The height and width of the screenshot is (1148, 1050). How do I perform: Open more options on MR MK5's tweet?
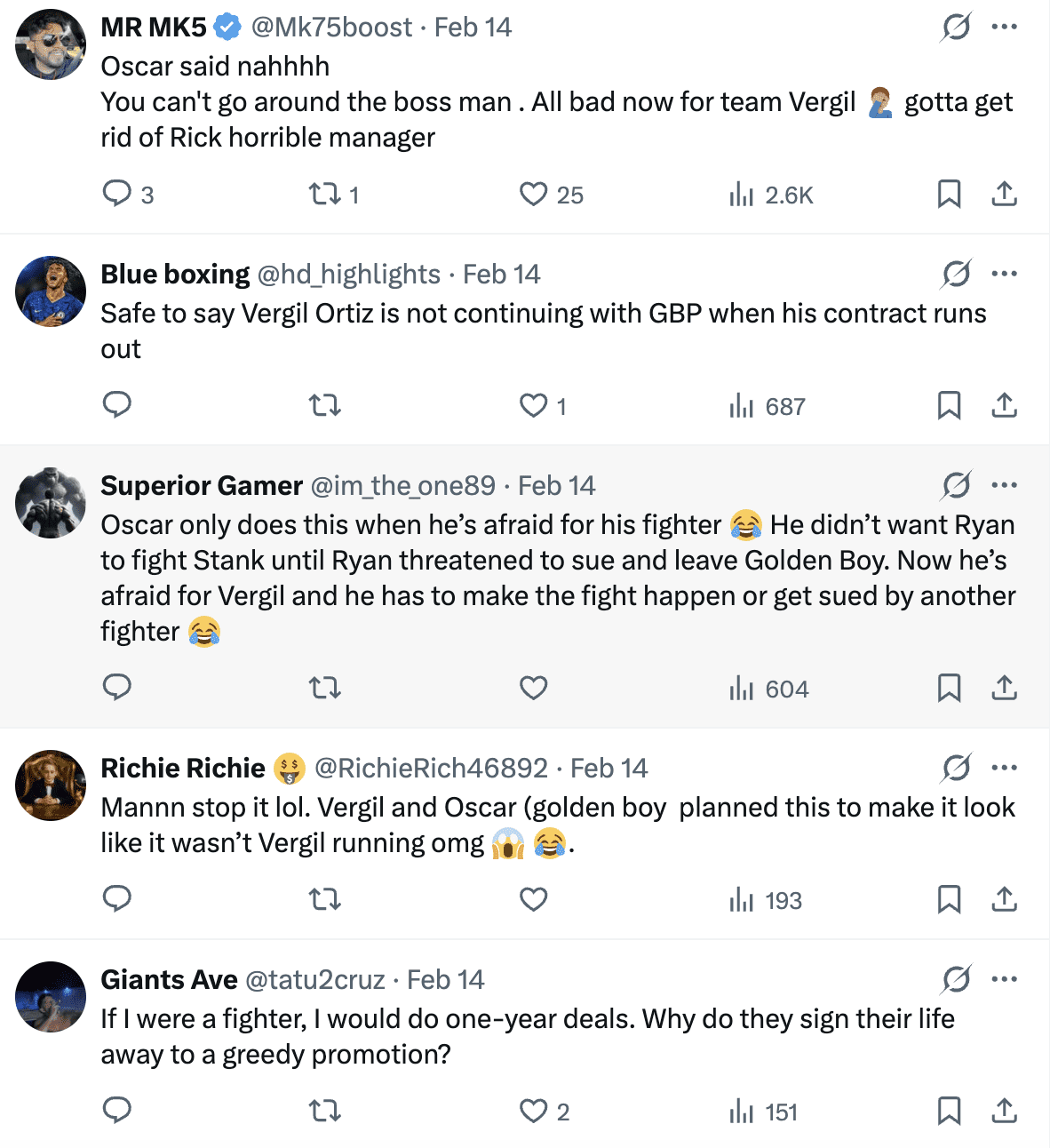[1004, 27]
